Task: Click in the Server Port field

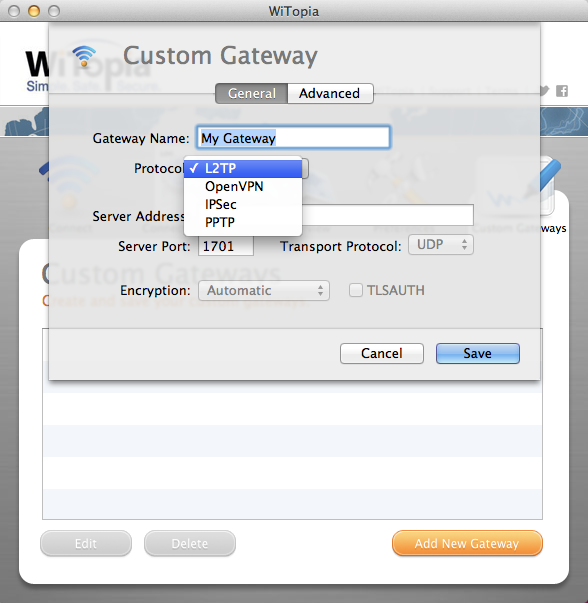Action: 226,246
